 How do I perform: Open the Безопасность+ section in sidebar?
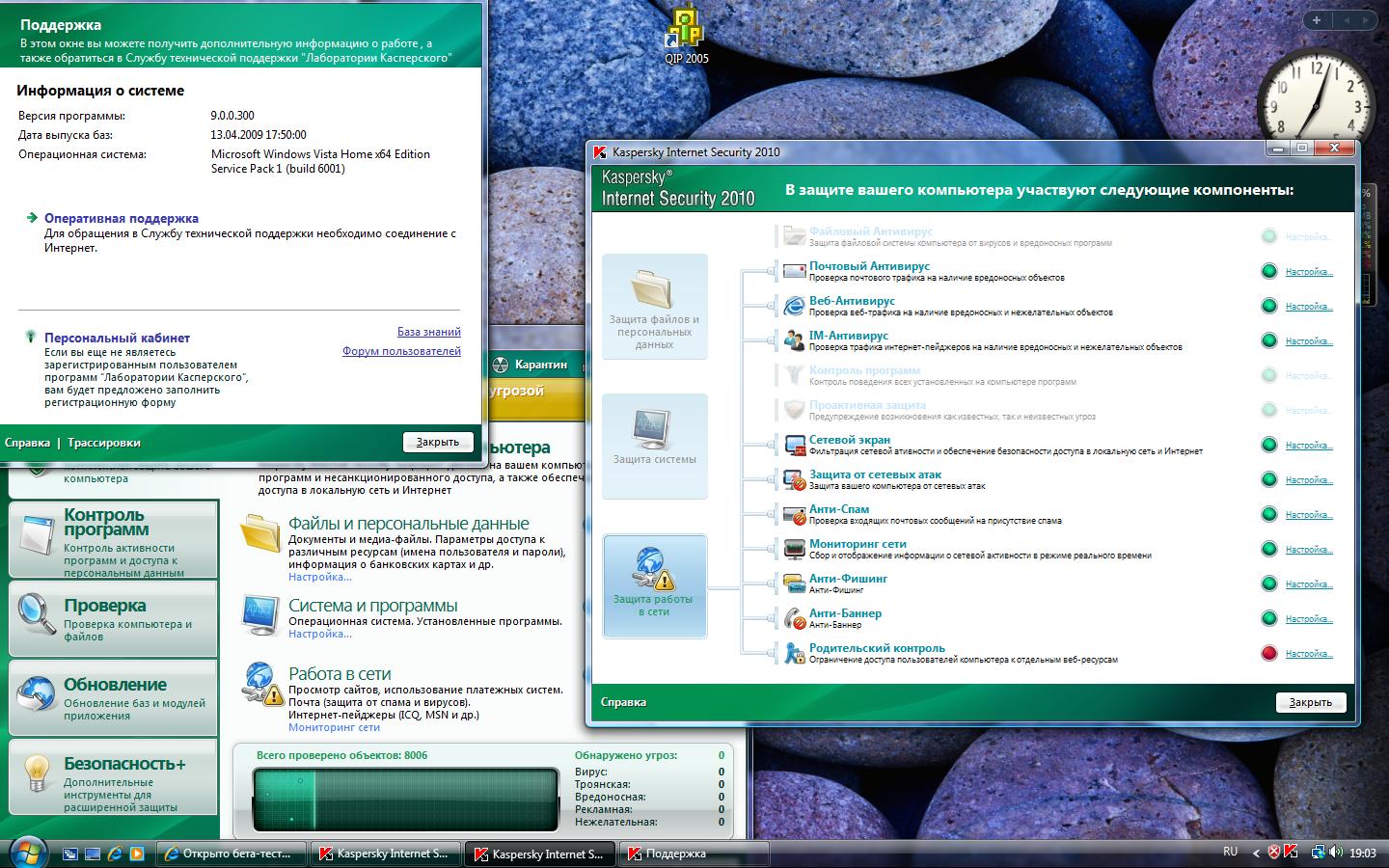114,777
